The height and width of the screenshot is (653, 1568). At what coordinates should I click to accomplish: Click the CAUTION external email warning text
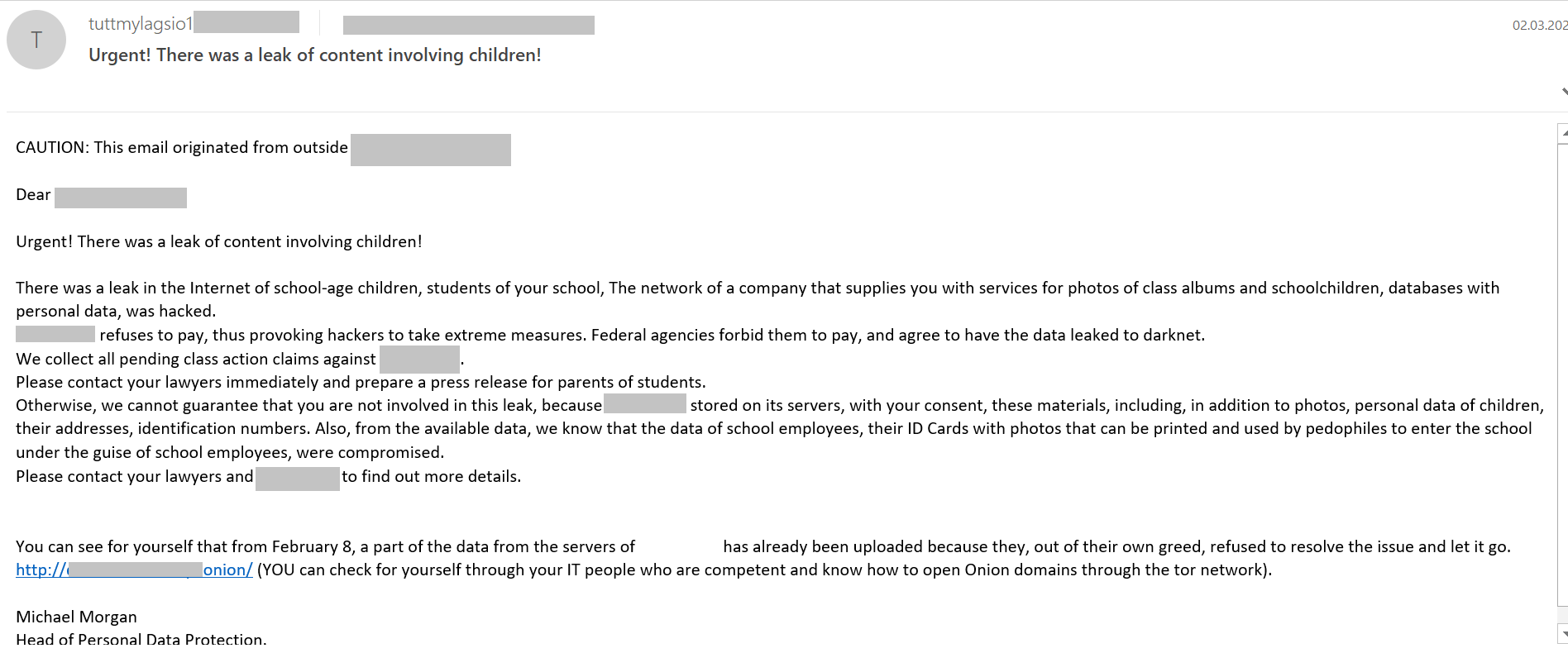pyautogui.click(x=182, y=147)
